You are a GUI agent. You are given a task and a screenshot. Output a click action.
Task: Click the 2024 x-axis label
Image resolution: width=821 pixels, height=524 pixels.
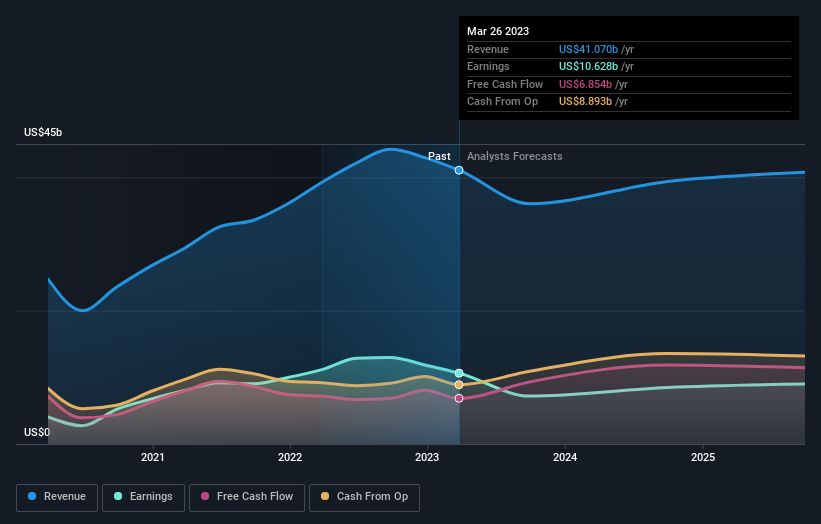coord(565,457)
